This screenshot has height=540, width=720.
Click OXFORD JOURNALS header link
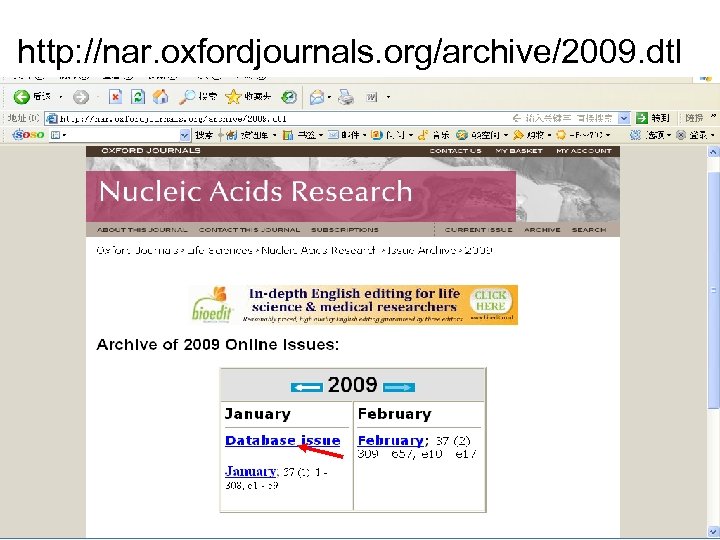click(x=151, y=151)
